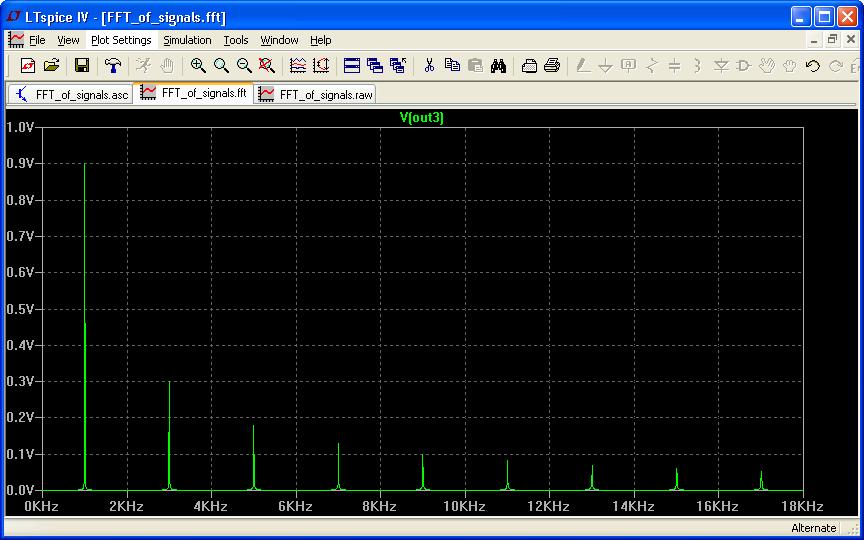Viewport: 864px width, 540px height.
Task: Click the Pan magnifier icon
Action: point(221,66)
